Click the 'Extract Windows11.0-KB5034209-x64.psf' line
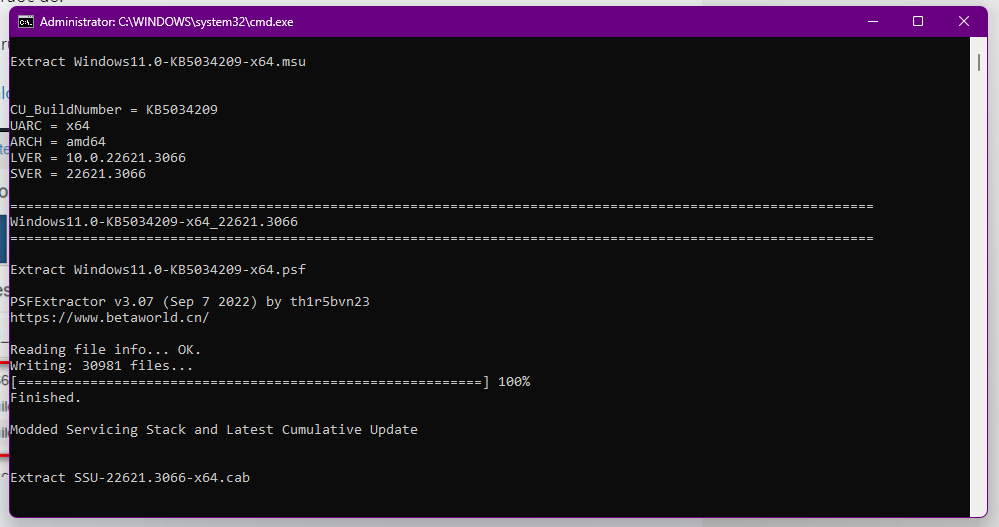The height and width of the screenshot is (527, 999). point(158,270)
